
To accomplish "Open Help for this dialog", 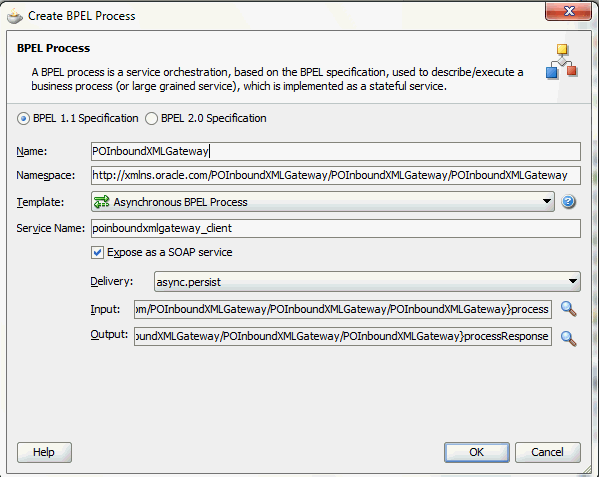I will click(44, 452).
